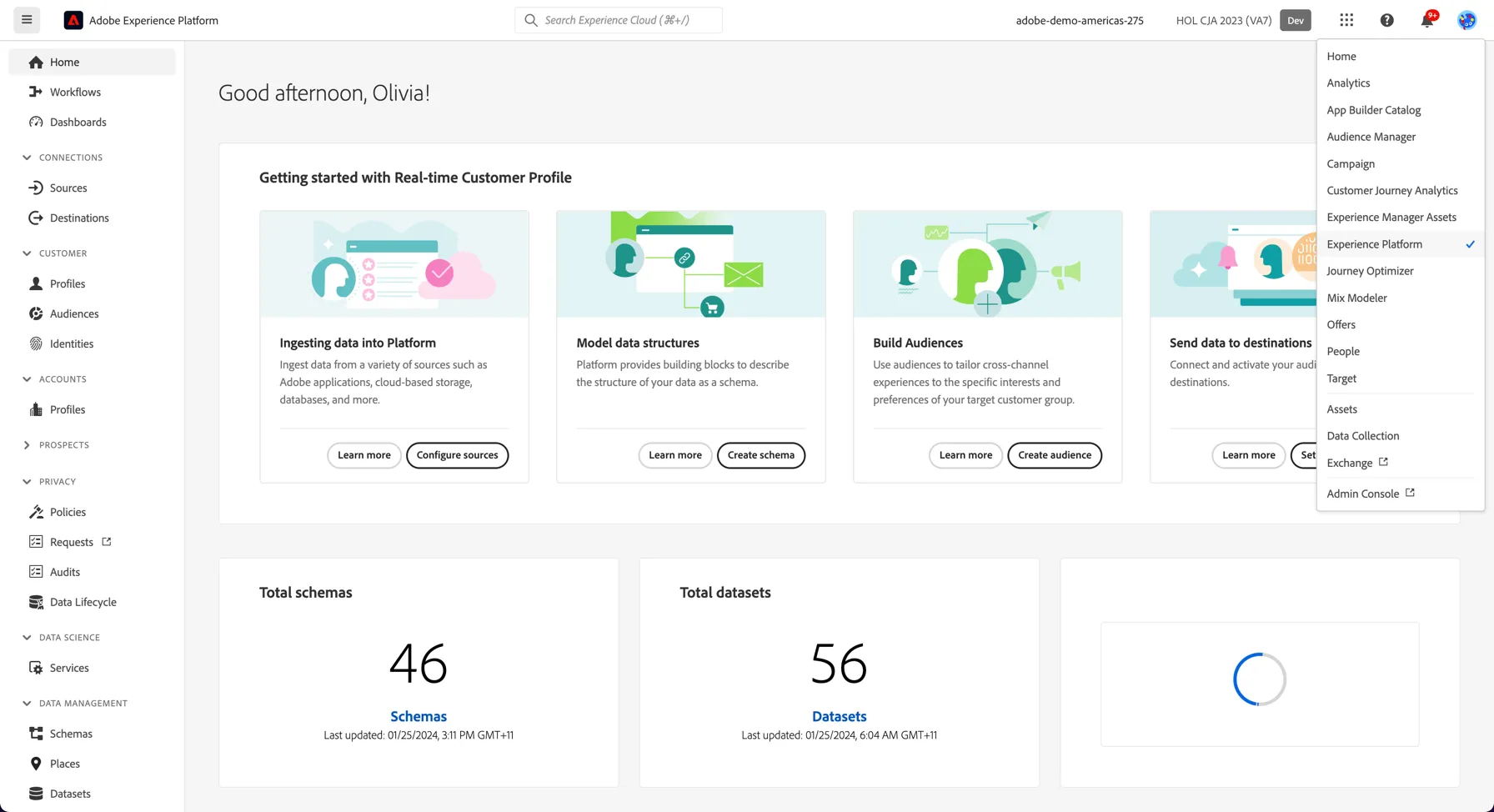Focus the Search Experience Cloud field
The width and height of the screenshot is (1494, 812).
tap(619, 20)
